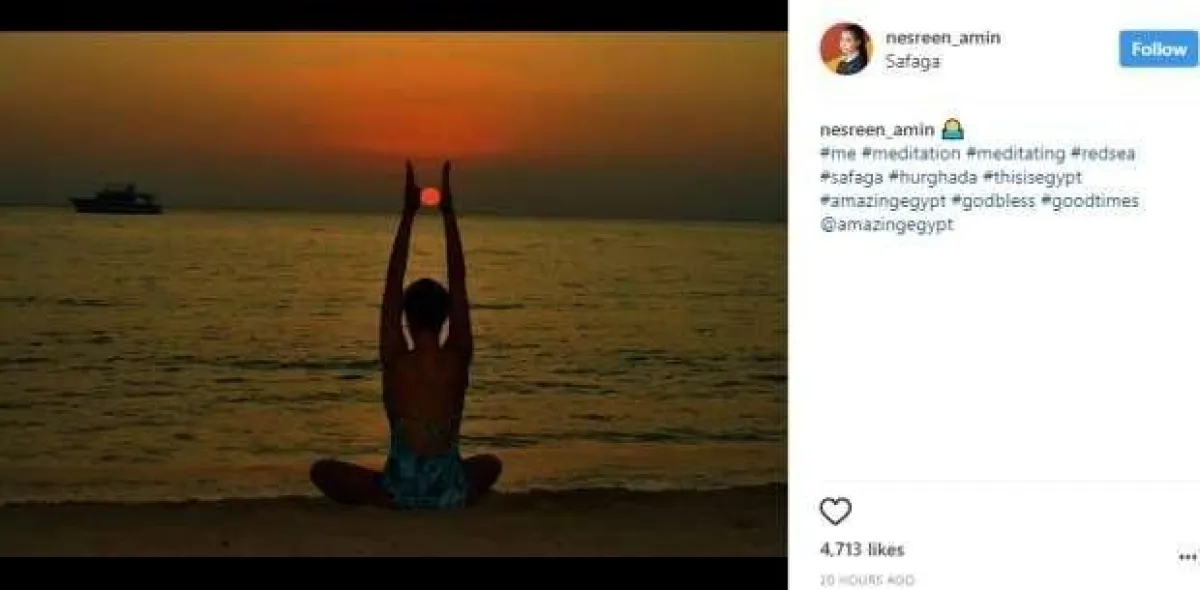1200x590 pixels.
Task: Like the post with the heart icon
Action: coord(835,512)
